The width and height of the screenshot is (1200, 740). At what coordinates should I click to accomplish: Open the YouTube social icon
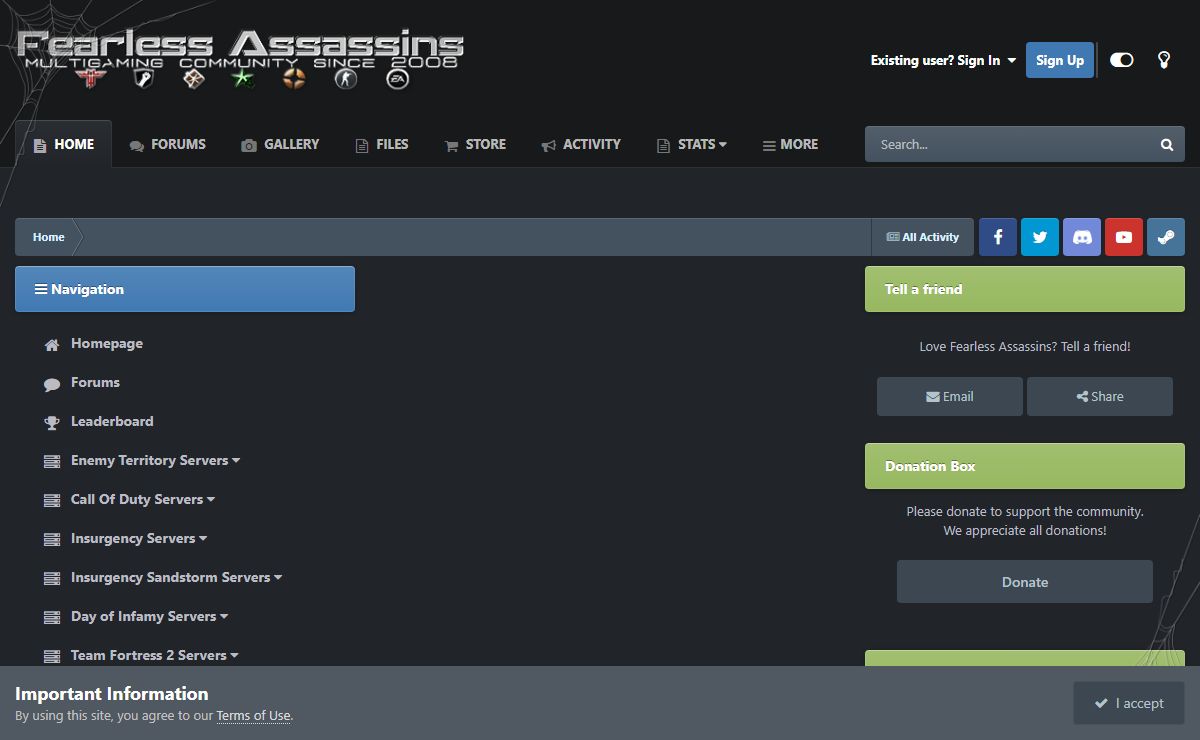[x=1124, y=237]
